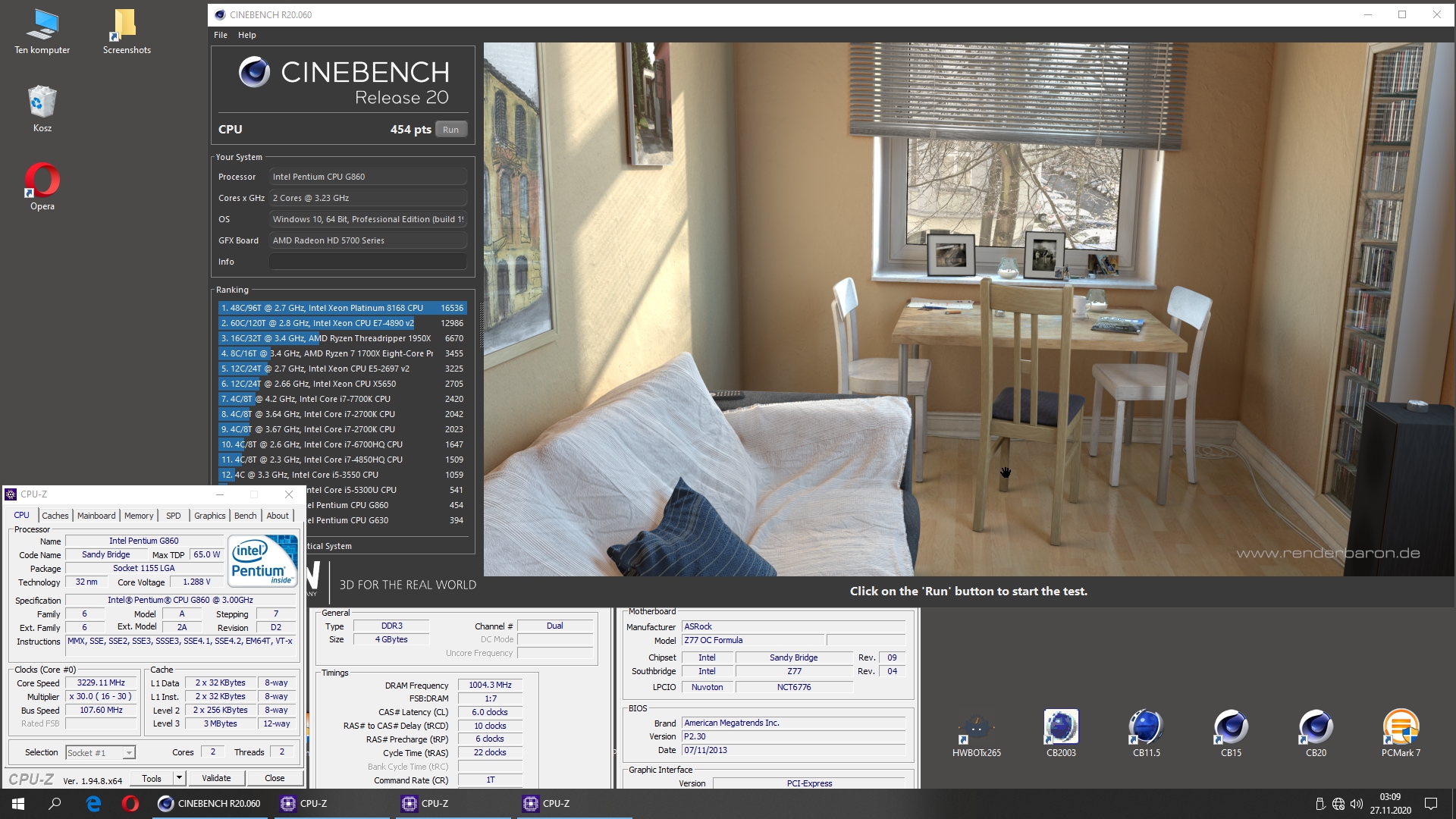Switch to the Mainboard tab in CPU-Z

pyautogui.click(x=96, y=516)
